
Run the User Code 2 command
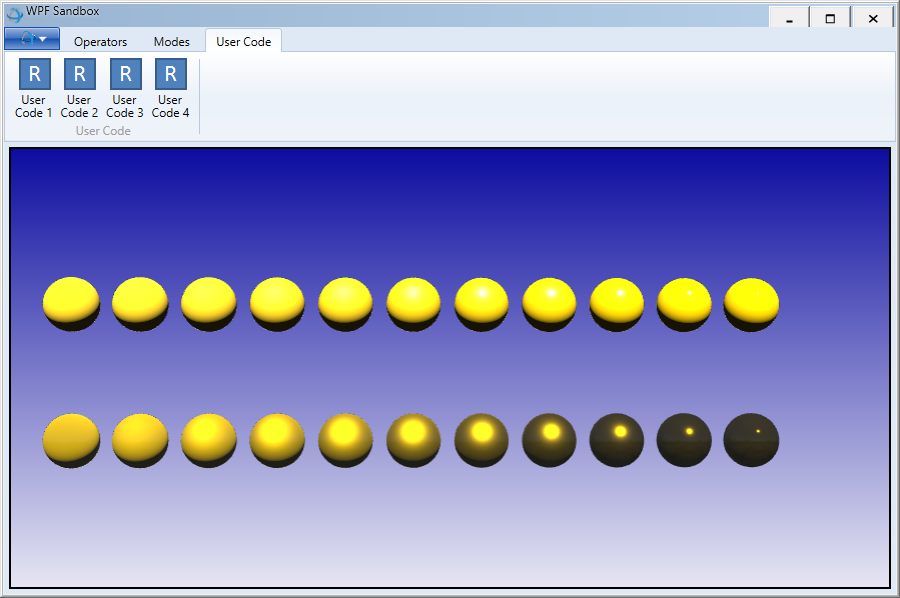[79, 88]
